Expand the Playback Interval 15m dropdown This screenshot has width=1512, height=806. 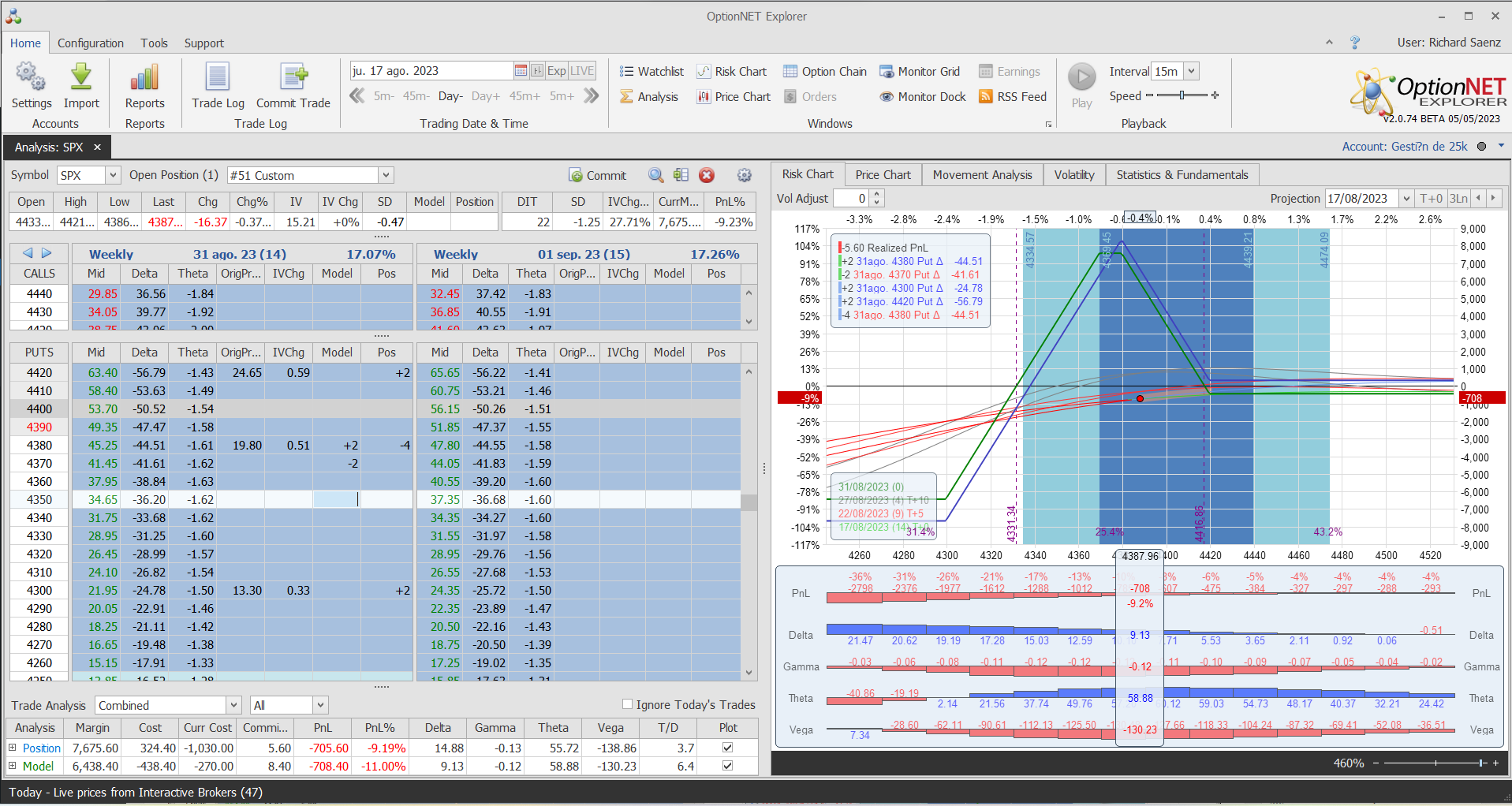tap(1192, 71)
